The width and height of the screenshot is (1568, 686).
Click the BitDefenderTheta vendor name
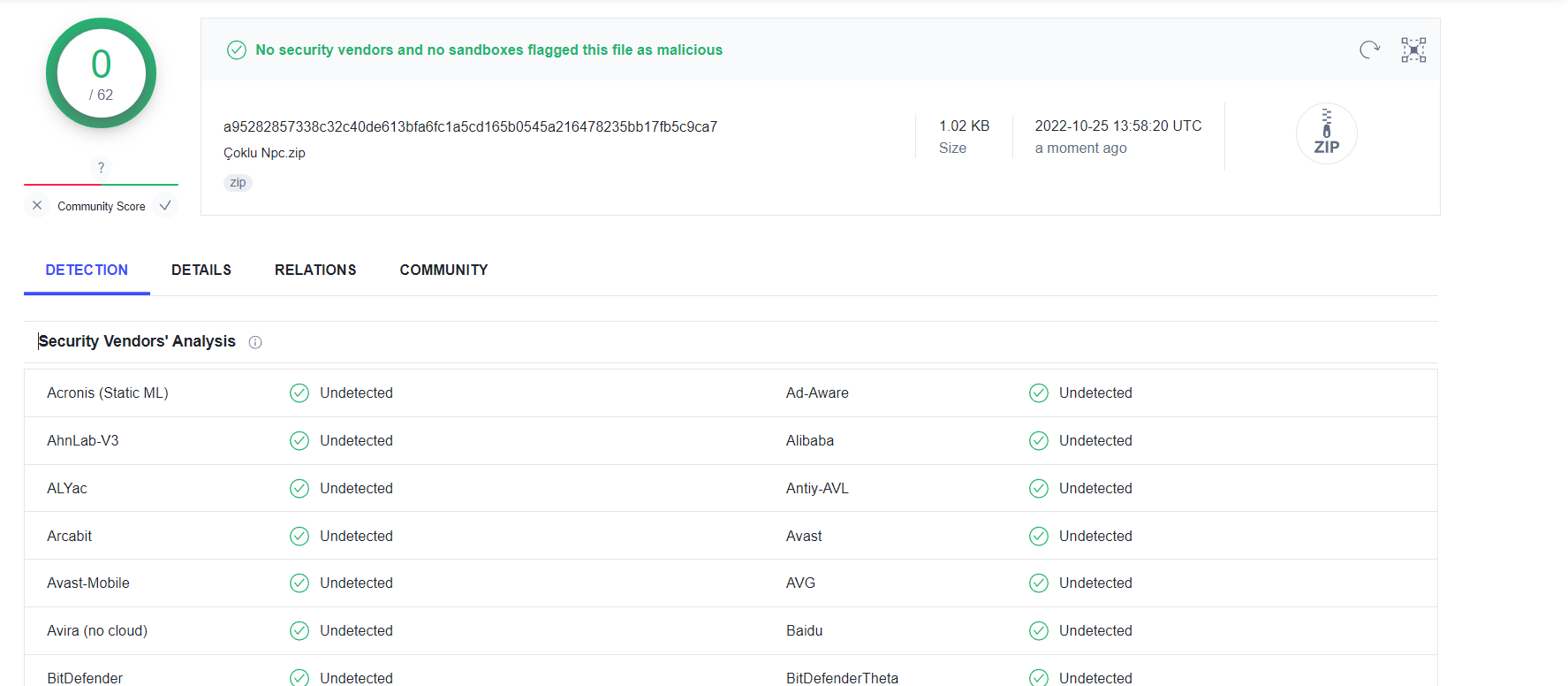coord(842,678)
